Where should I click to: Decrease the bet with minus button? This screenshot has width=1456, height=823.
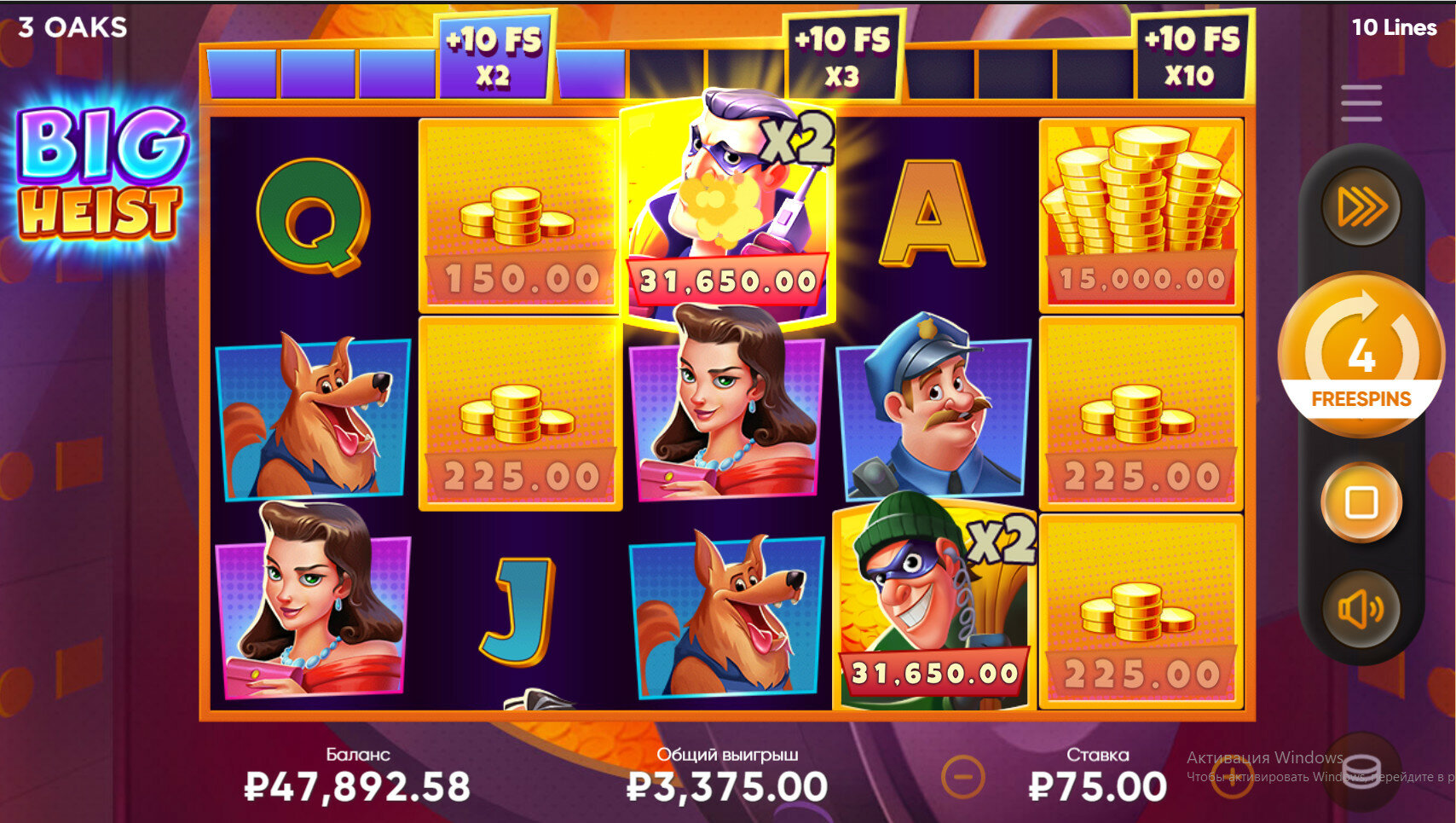click(963, 777)
